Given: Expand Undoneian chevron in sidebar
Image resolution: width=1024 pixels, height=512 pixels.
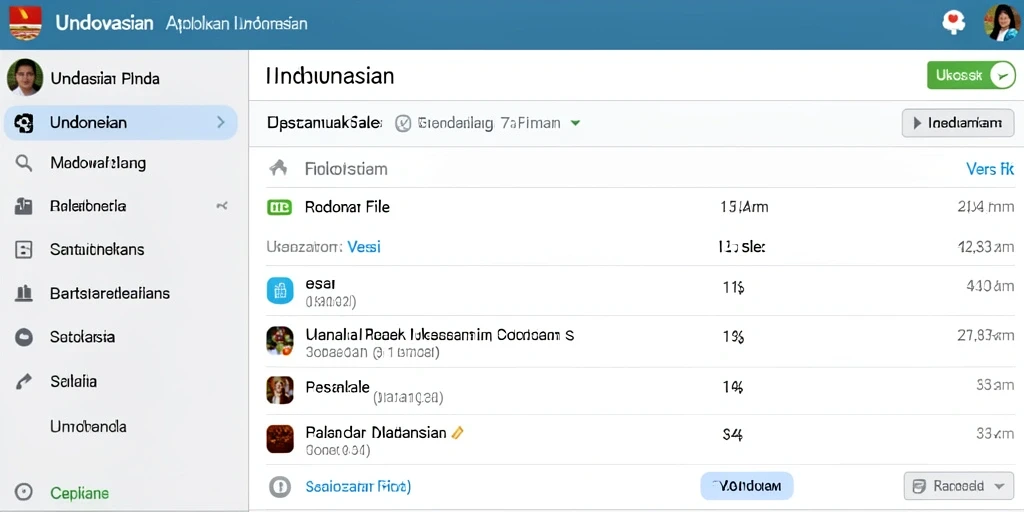Looking at the screenshot, I should (x=221, y=122).
